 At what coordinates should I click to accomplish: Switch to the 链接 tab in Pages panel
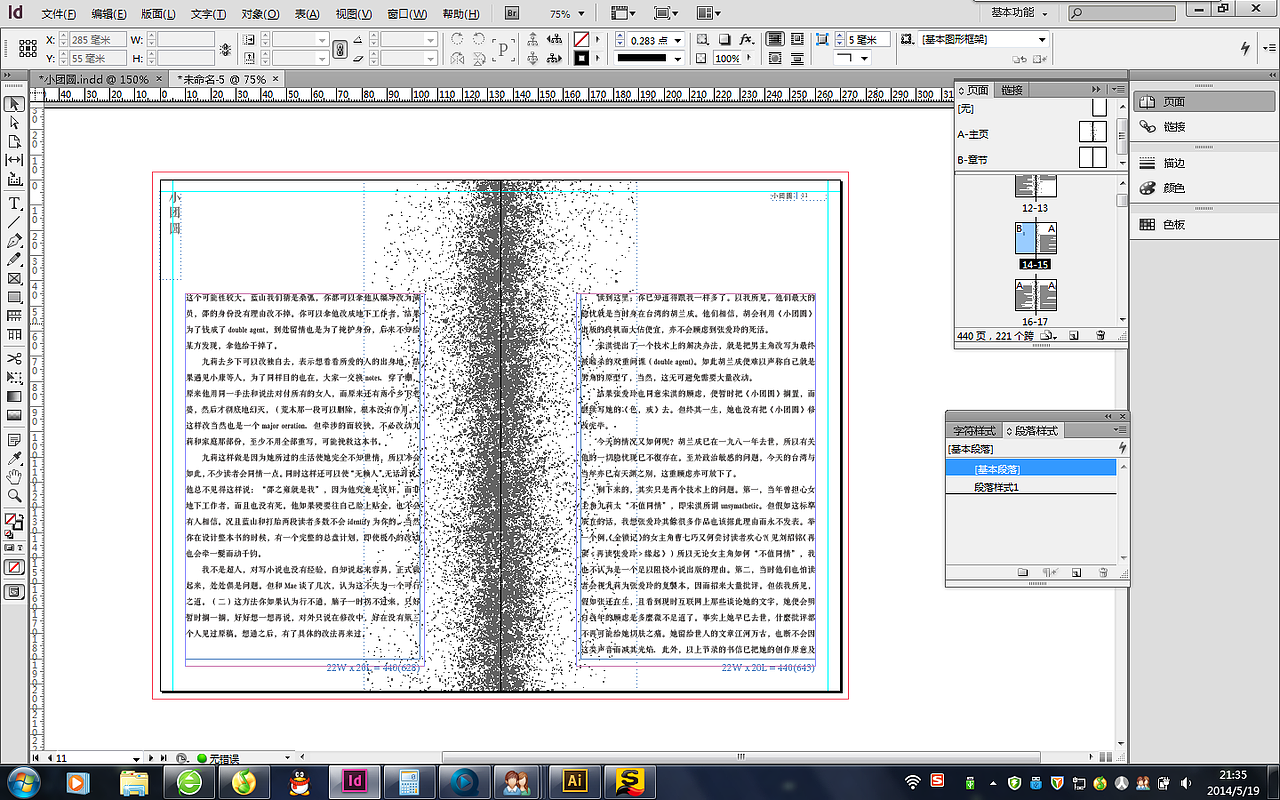coord(1011,90)
